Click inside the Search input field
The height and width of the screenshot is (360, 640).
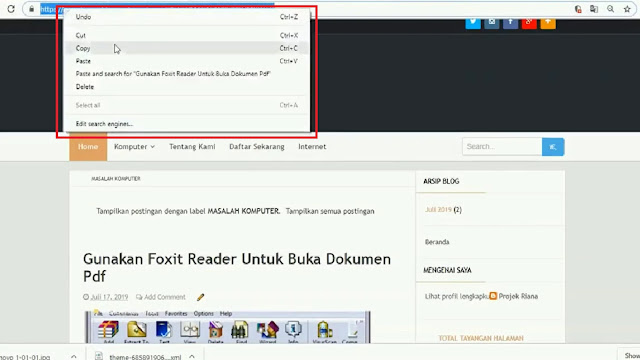pos(502,147)
